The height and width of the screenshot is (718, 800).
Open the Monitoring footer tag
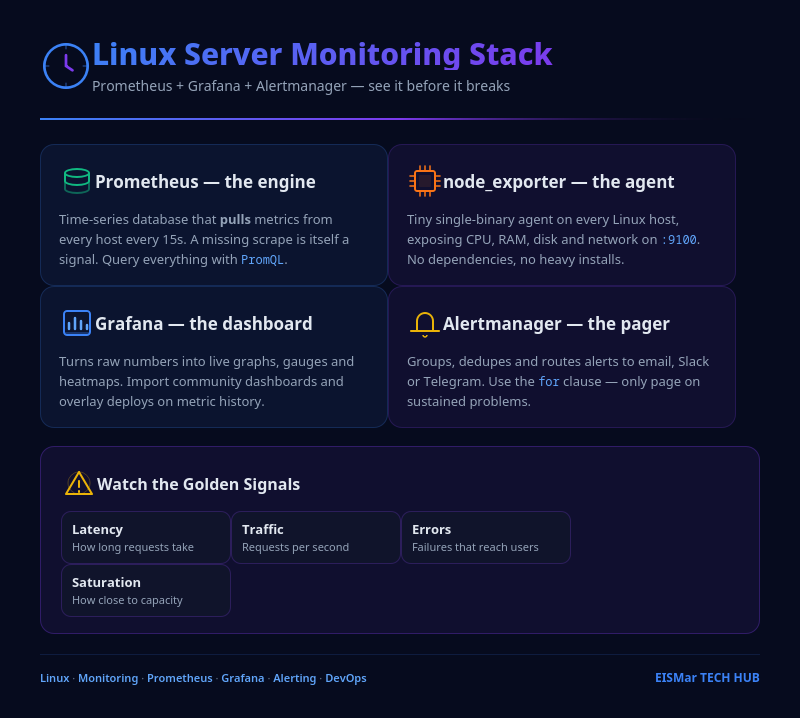pyautogui.click(x=108, y=678)
